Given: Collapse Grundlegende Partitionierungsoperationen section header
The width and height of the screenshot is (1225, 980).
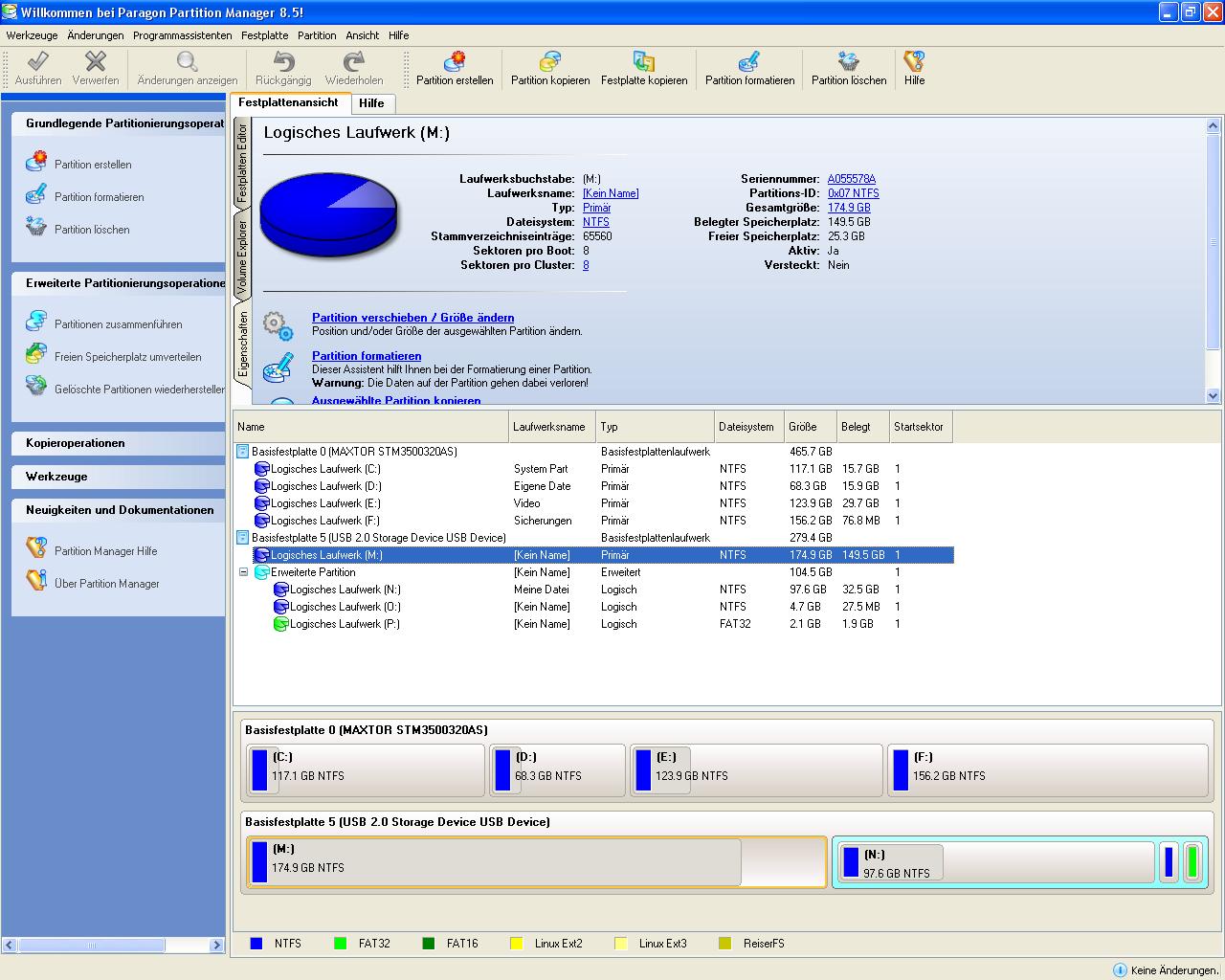Looking at the screenshot, I should (x=118, y=123).
